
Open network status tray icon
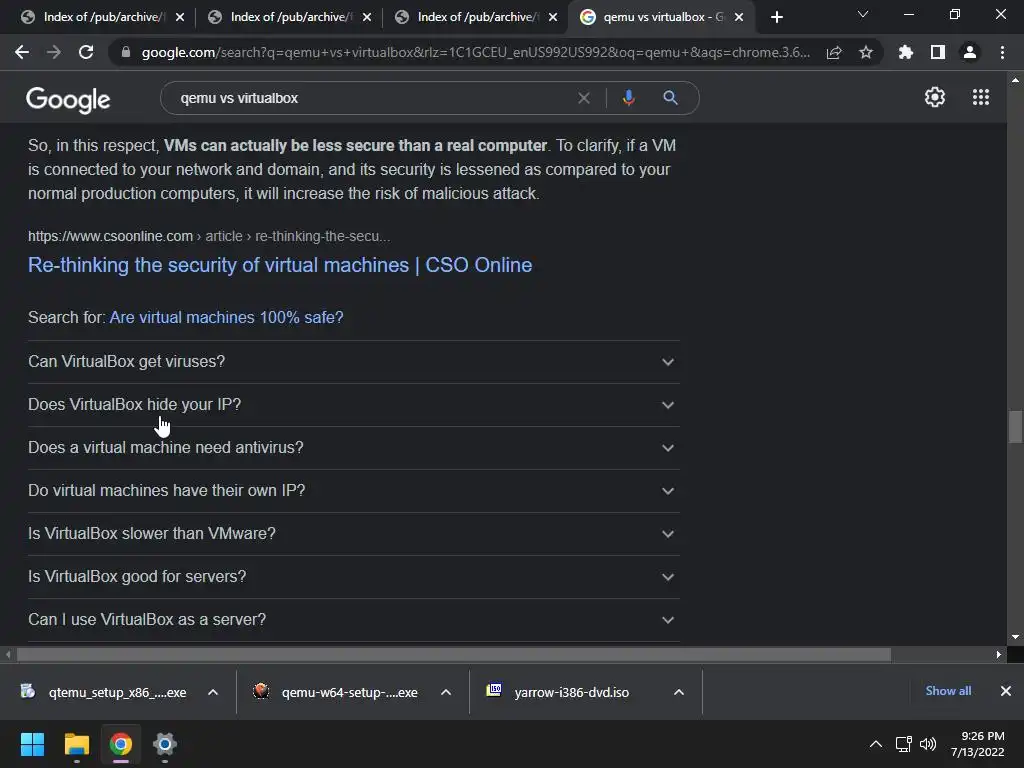click(903, 744)
